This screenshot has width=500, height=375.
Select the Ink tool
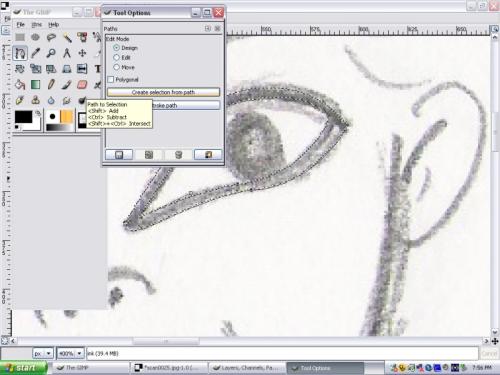pos(20,100)
